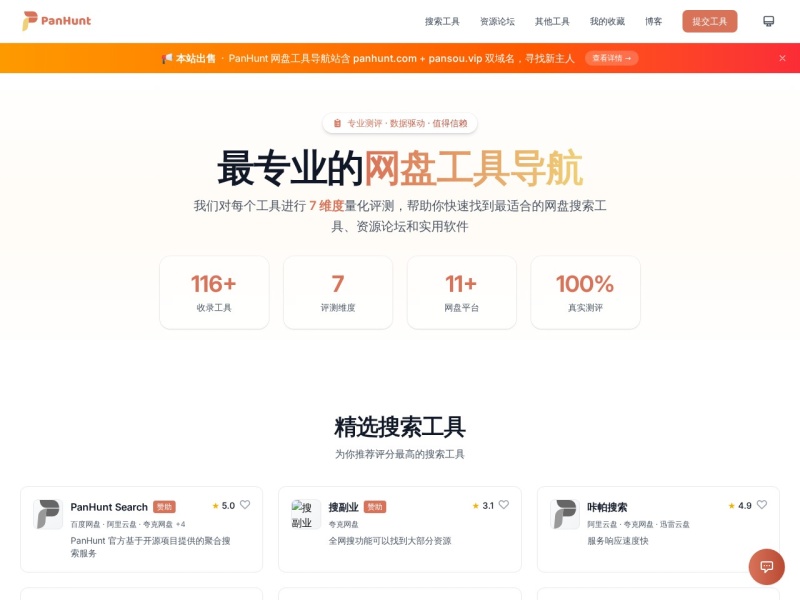Image resolution: width=800 pixels, height=600 pixels.
Task: Open the 搜副业 tool title
Action: pyautogui.click(x=343, y=507)
